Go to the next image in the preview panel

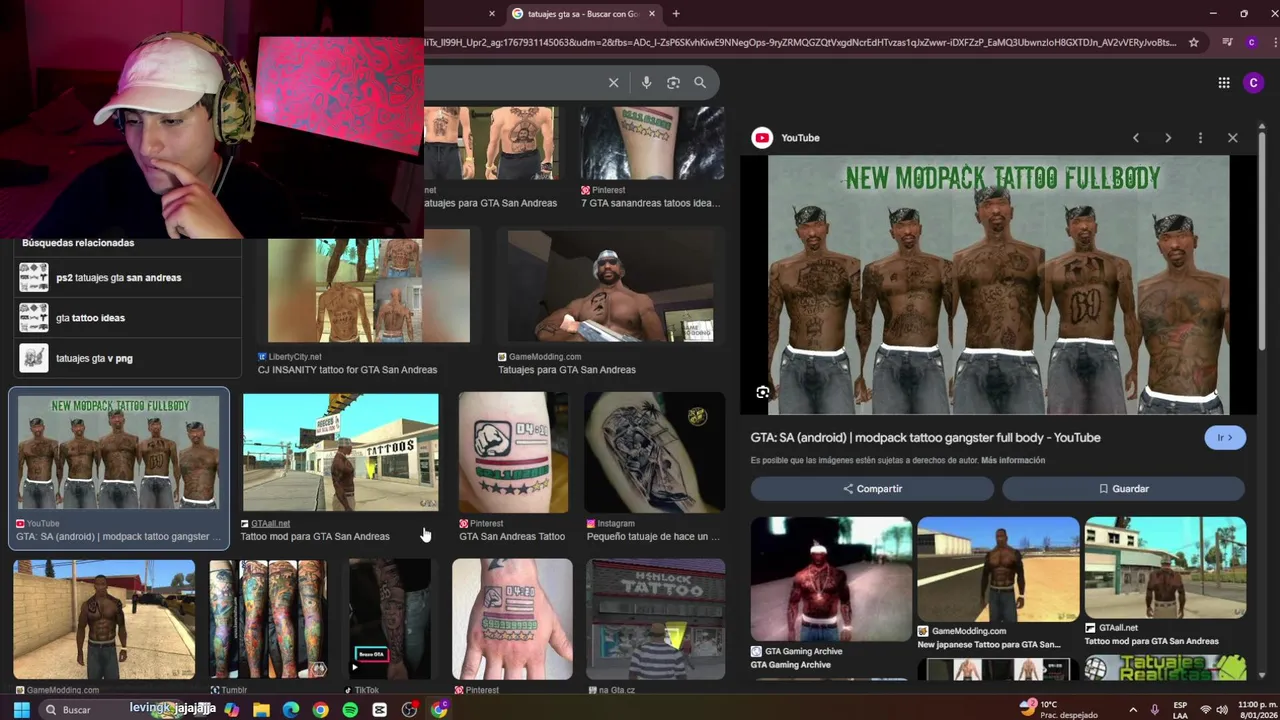1168,138
